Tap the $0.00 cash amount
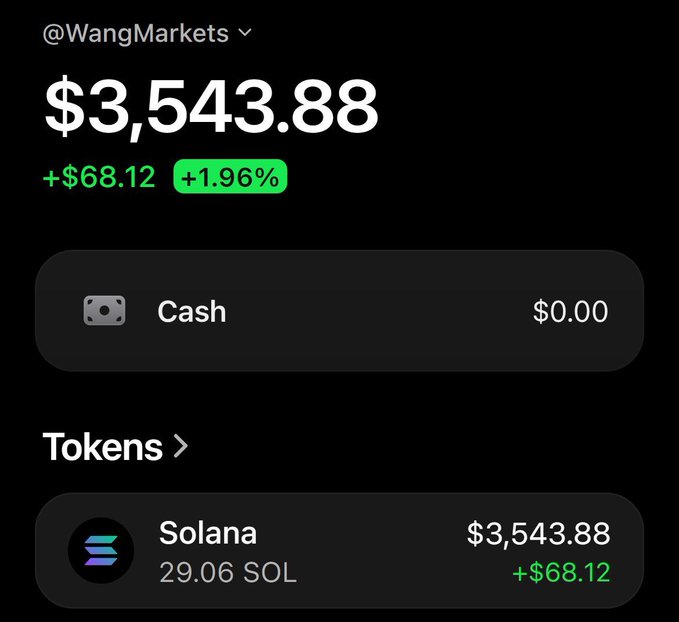This screenshot has height=622, width=679. [570, 311]
